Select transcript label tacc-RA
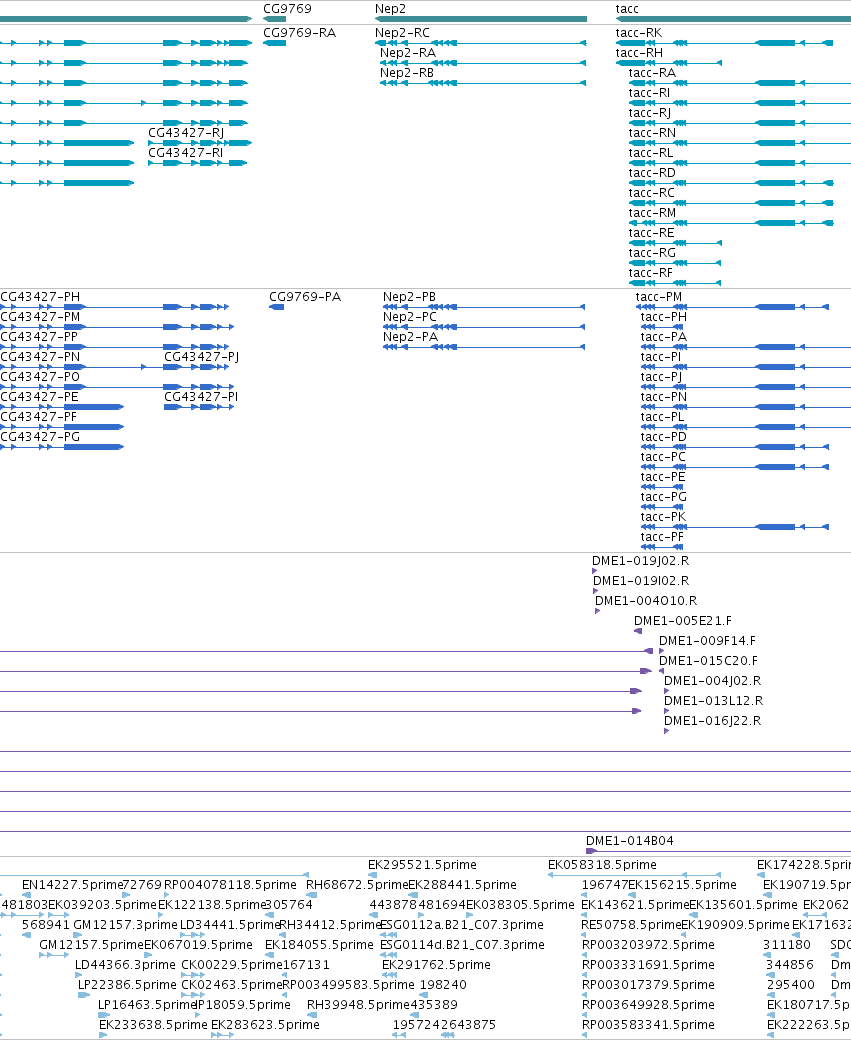The width and height of the screenshot is (851, 1040). pos(652,72)
